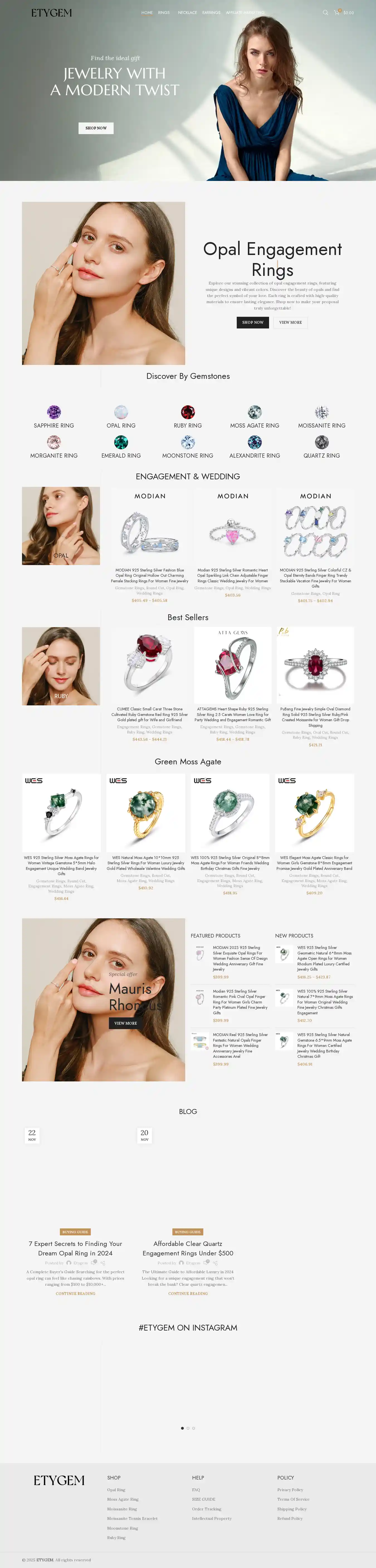Select the Opal Ring gemstone icon
The height and width of the screenshot is (1568, 376).
coord(121,412)
